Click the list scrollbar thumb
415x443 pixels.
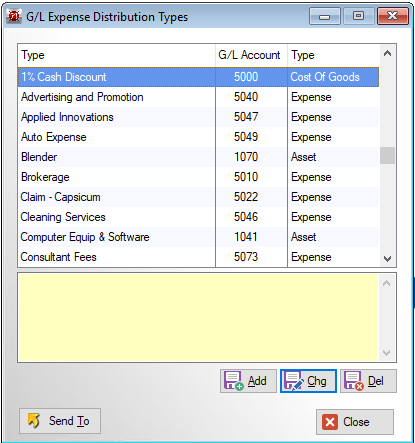coord(387,156)
